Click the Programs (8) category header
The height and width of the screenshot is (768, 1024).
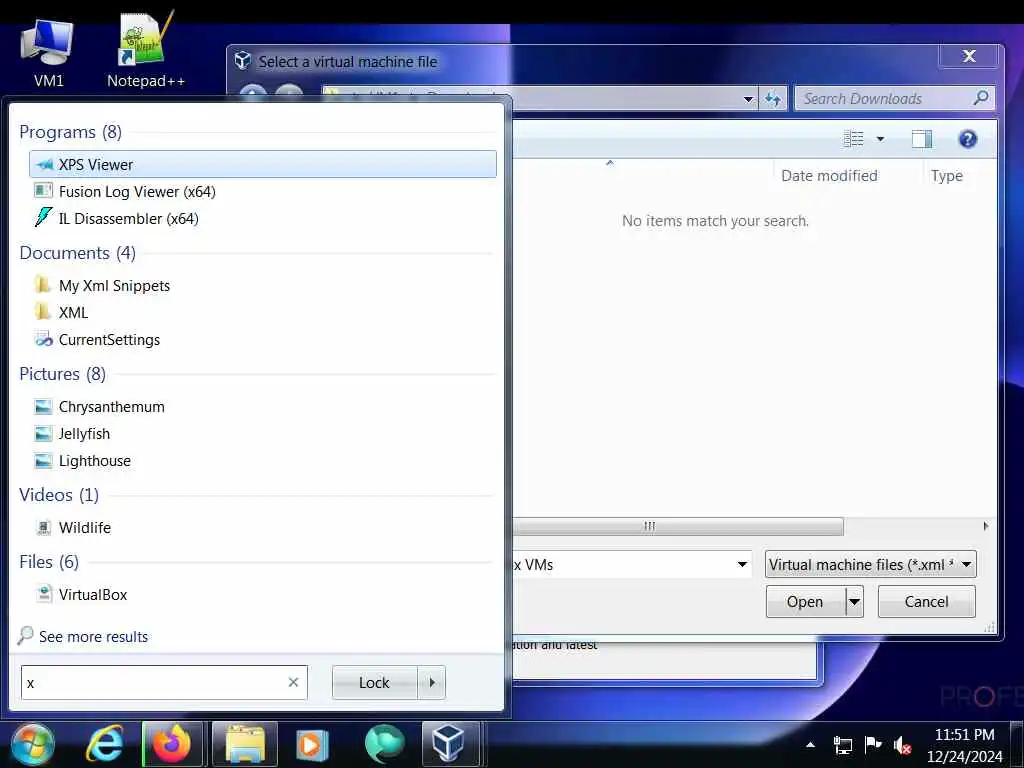[71, 131]
